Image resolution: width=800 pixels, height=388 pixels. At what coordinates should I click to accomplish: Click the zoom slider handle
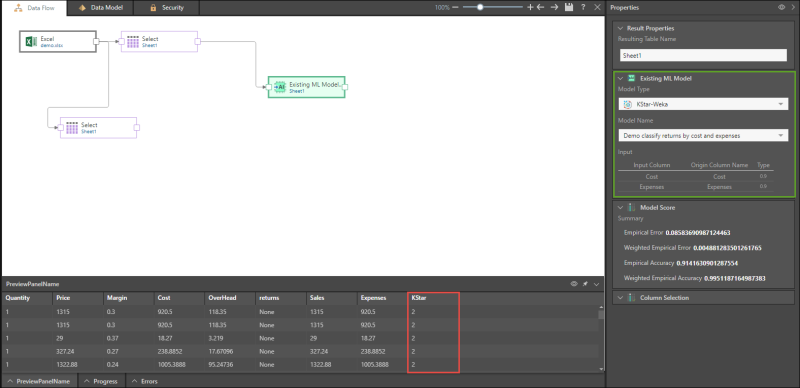(480, 8)
